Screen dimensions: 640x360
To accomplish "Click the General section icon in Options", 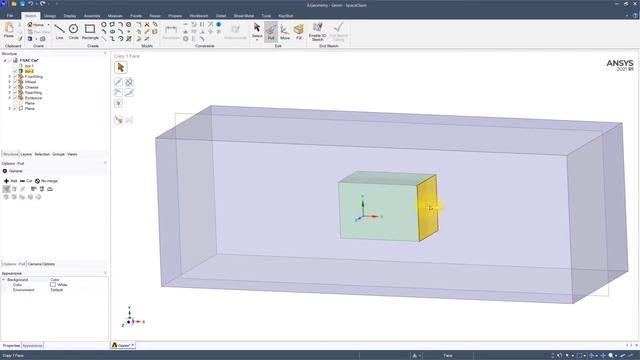I will (5, 171).
